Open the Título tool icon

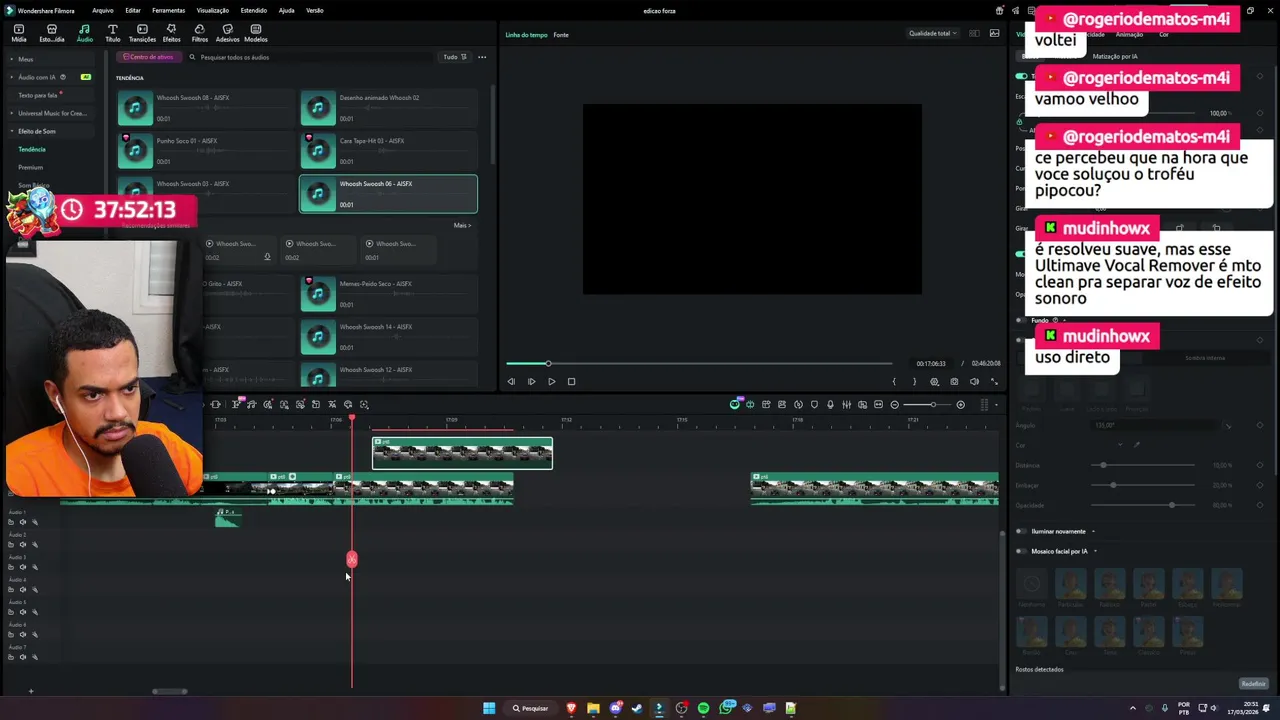click(x=112, y=33)
